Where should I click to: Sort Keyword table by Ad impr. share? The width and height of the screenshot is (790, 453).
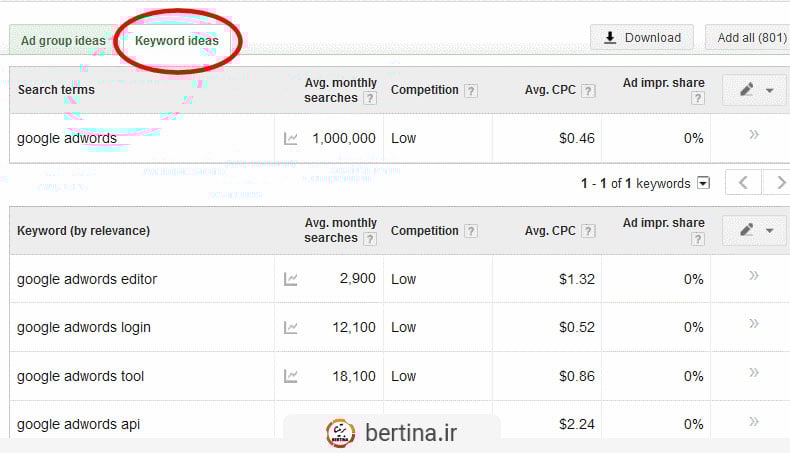pyautogui.click(x=664, y=223)
